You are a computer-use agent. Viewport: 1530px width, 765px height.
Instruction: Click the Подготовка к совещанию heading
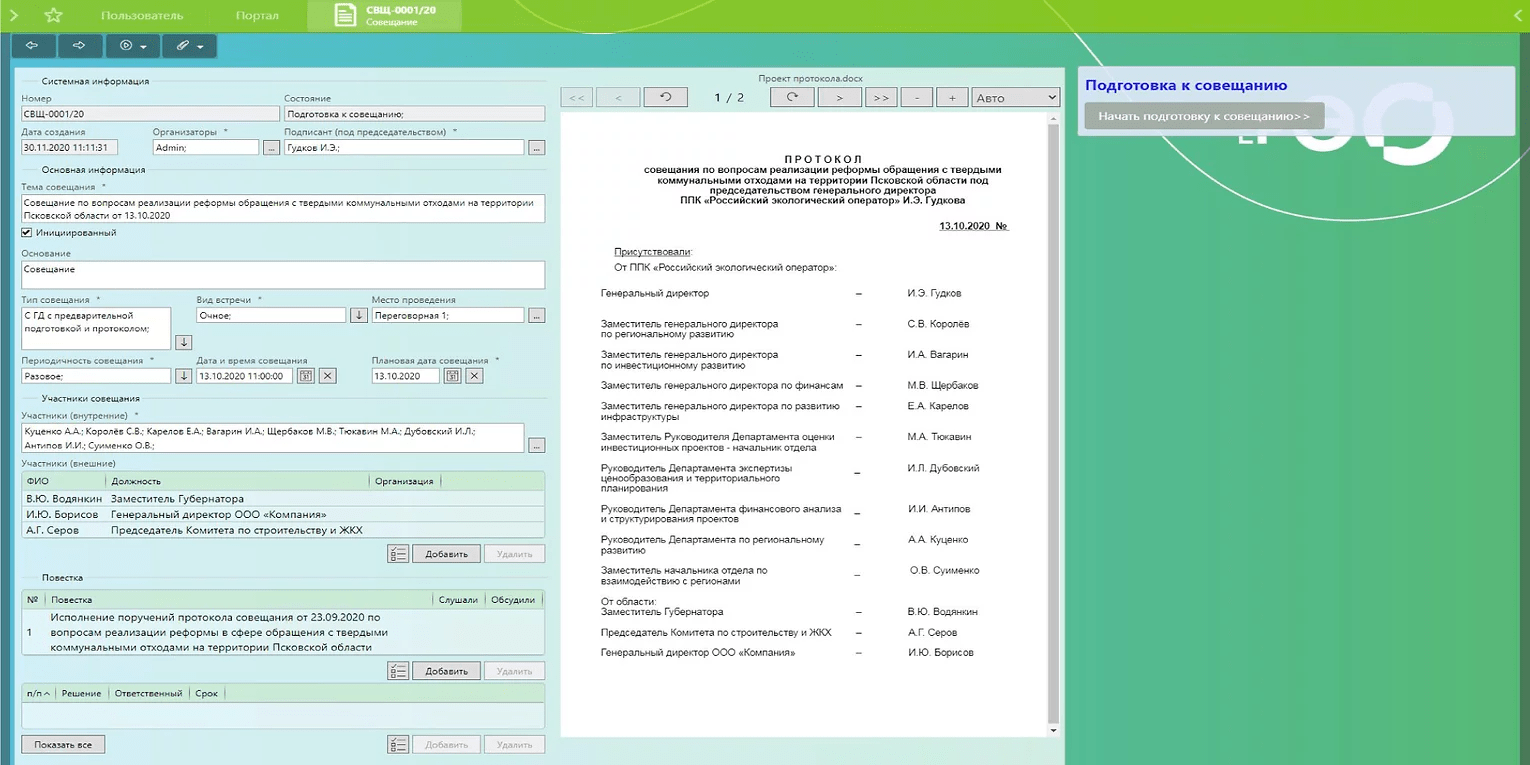[1186, 85]
